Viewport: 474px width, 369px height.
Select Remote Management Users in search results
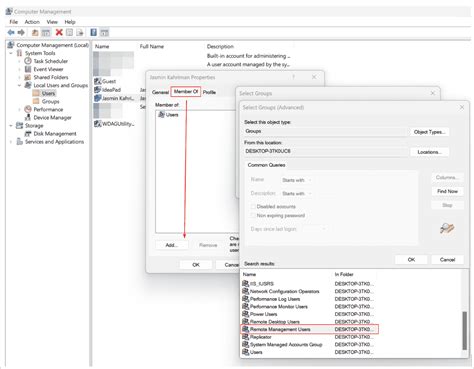(x=309, y=329)
